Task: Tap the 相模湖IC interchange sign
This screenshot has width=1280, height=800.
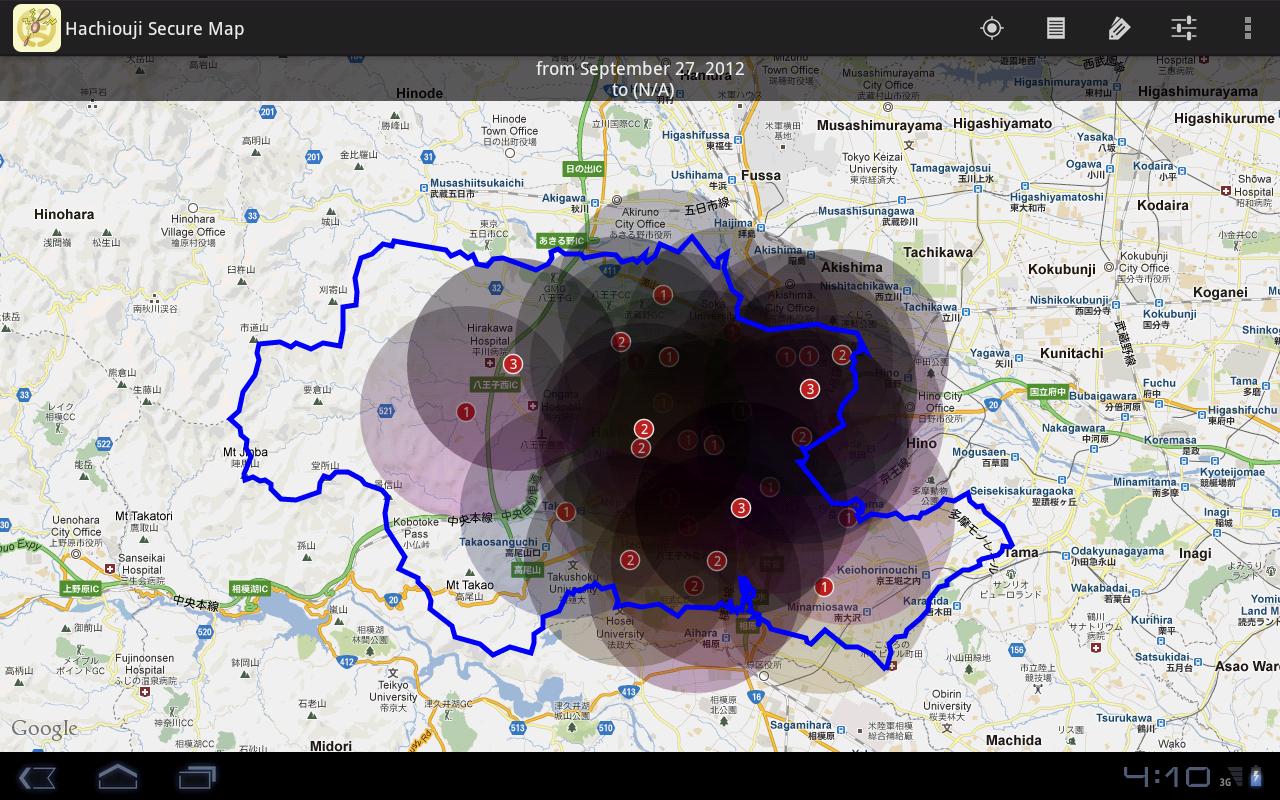Action: [250, 589]
